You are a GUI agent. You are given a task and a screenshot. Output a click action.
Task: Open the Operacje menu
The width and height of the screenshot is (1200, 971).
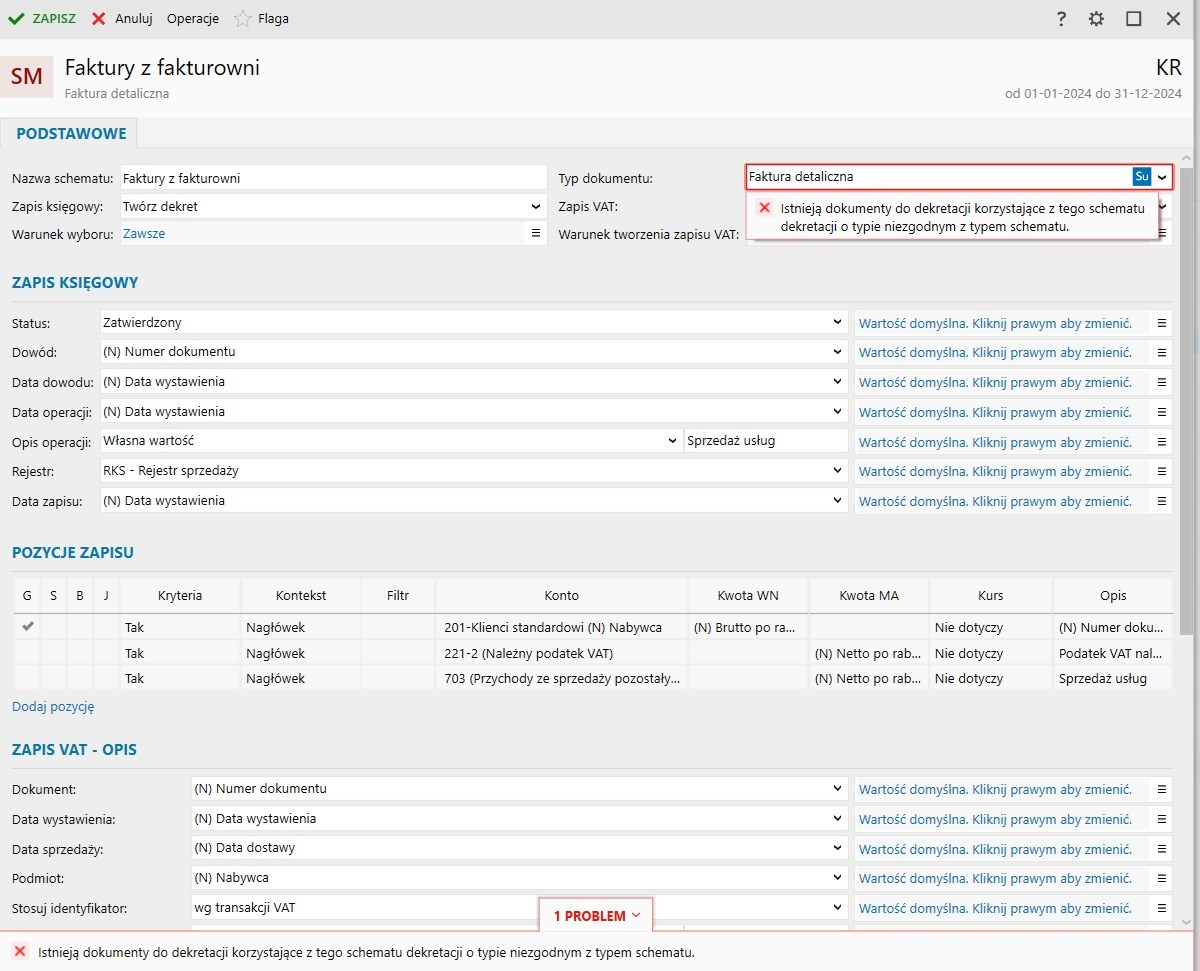(x=192, y=19)
